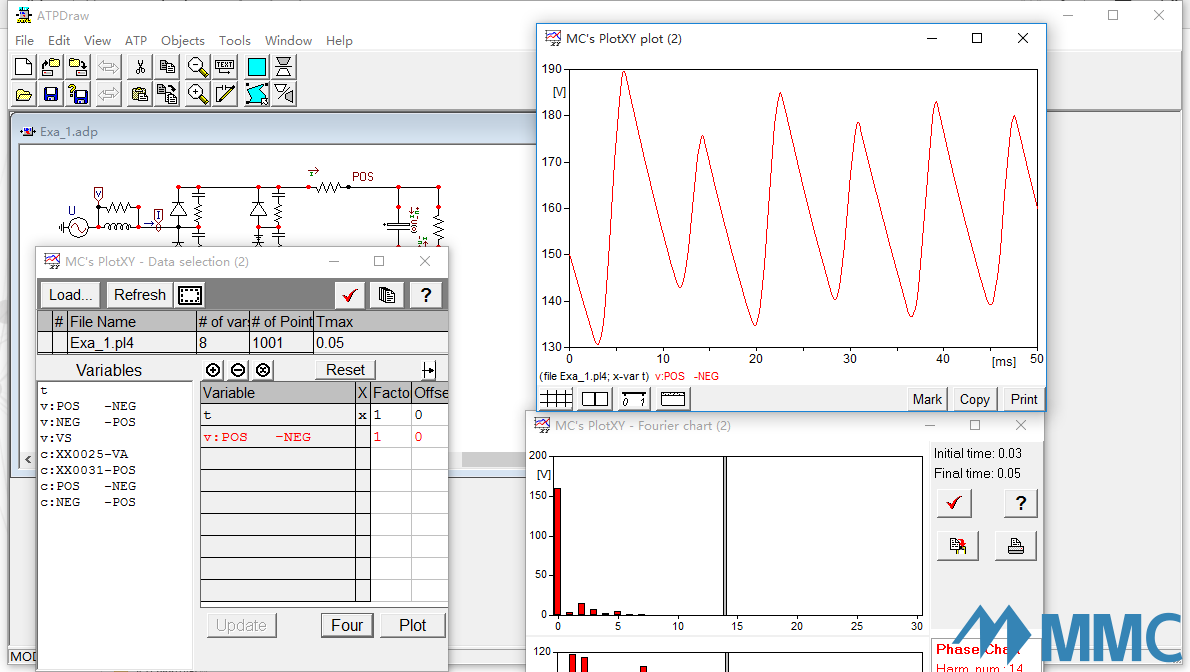Image resolution: width=1190 pixels, height=672 pixels.
Task: Save the circuit with the blue floppy icon
Action: (x=51, y=94)
